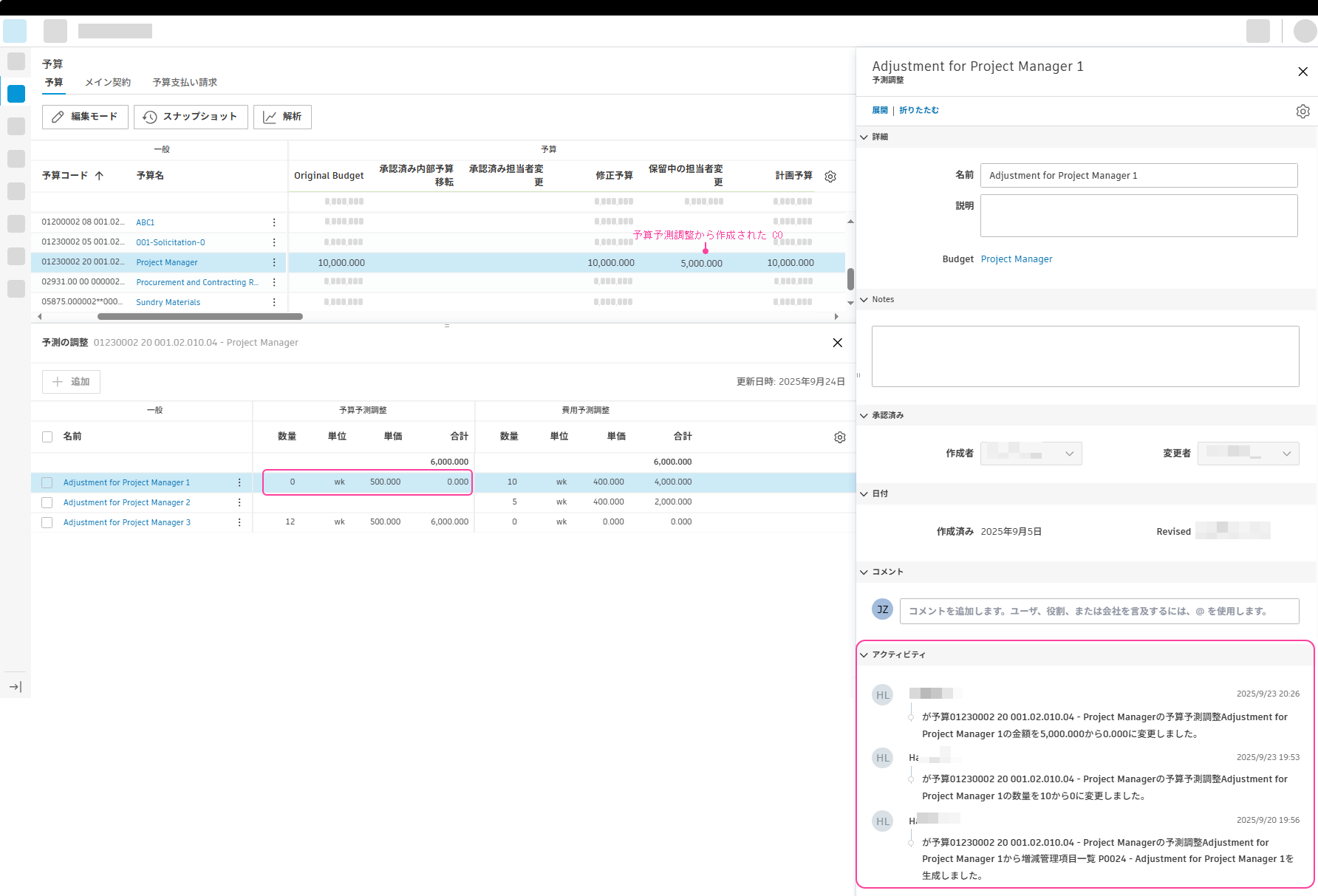Open the Project Manager budget link in details
The width and height of the screenshot is (1318, 896).
click(x=1017, y=259)
